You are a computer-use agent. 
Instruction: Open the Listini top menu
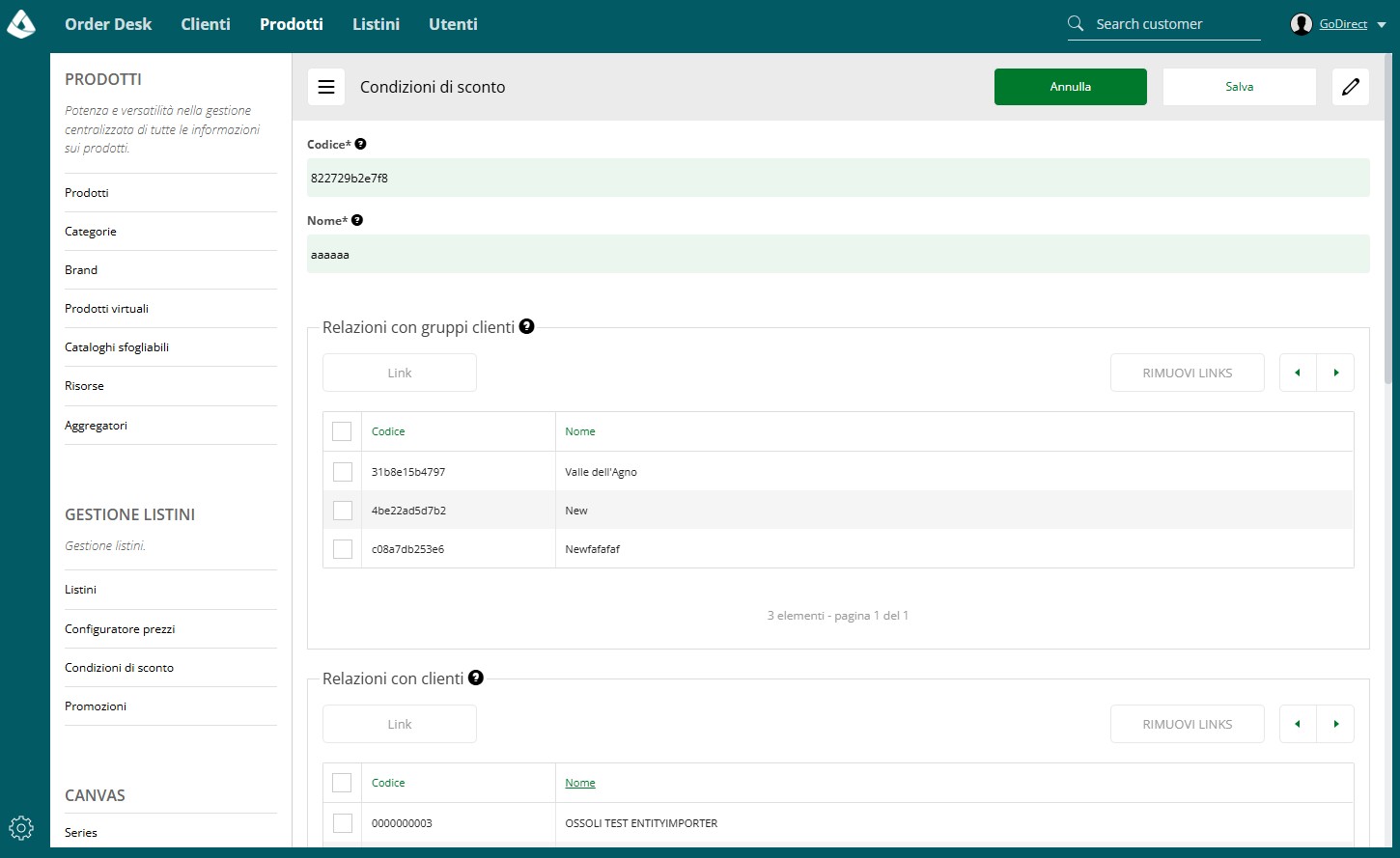point(376,24)
